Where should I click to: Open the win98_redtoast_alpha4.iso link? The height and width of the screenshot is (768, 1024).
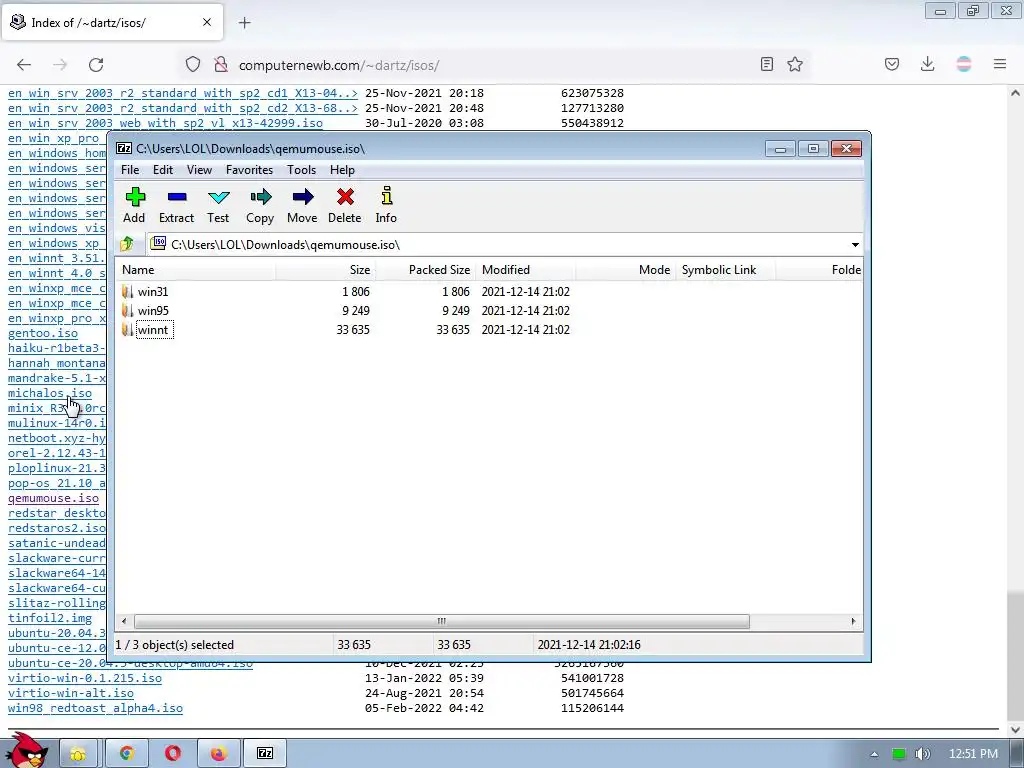(95, 708)
